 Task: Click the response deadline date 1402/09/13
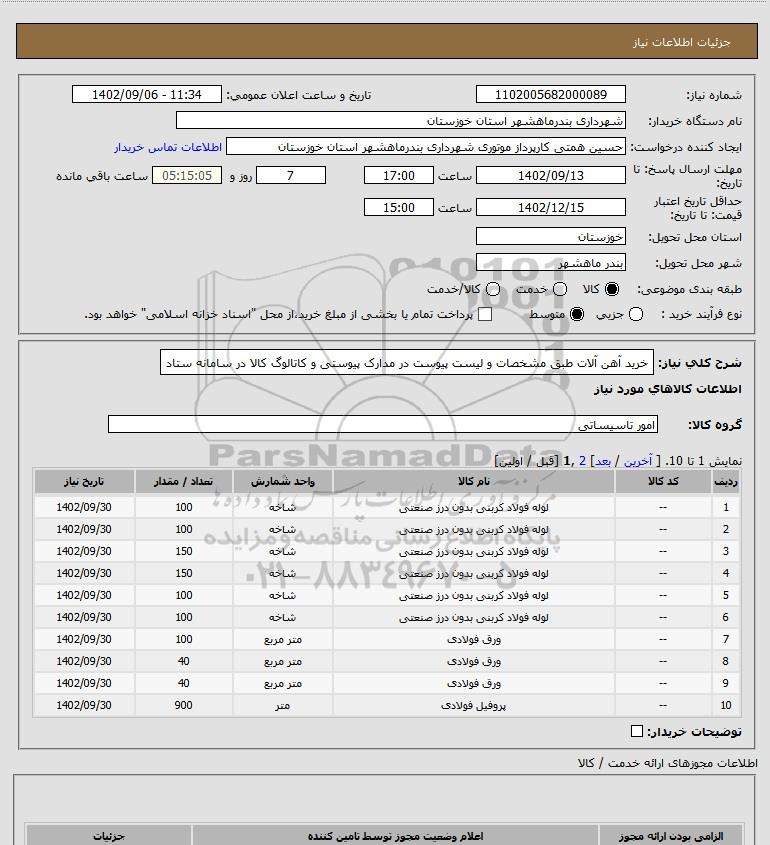pyautogui.click(x=551, y=175)
